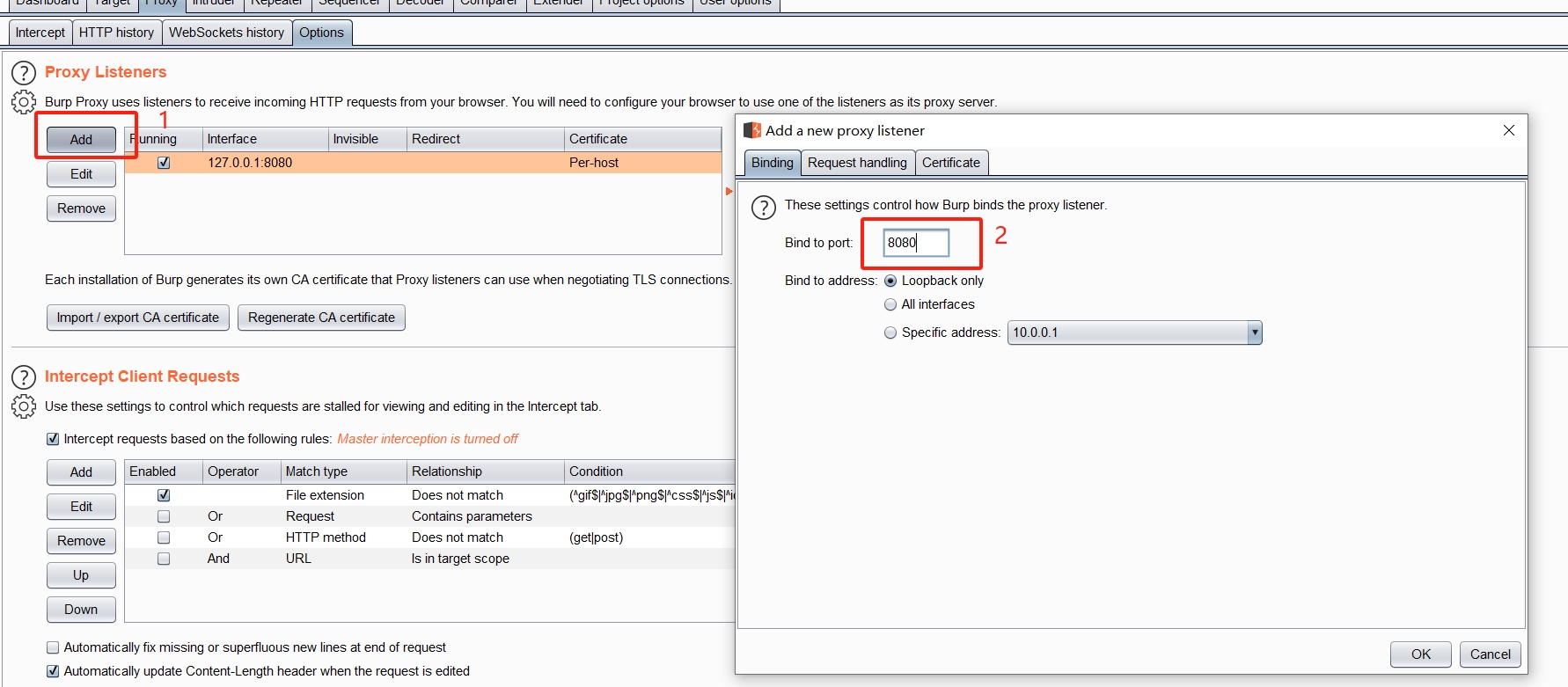Open the HTTP history tab

coord(116,33)
